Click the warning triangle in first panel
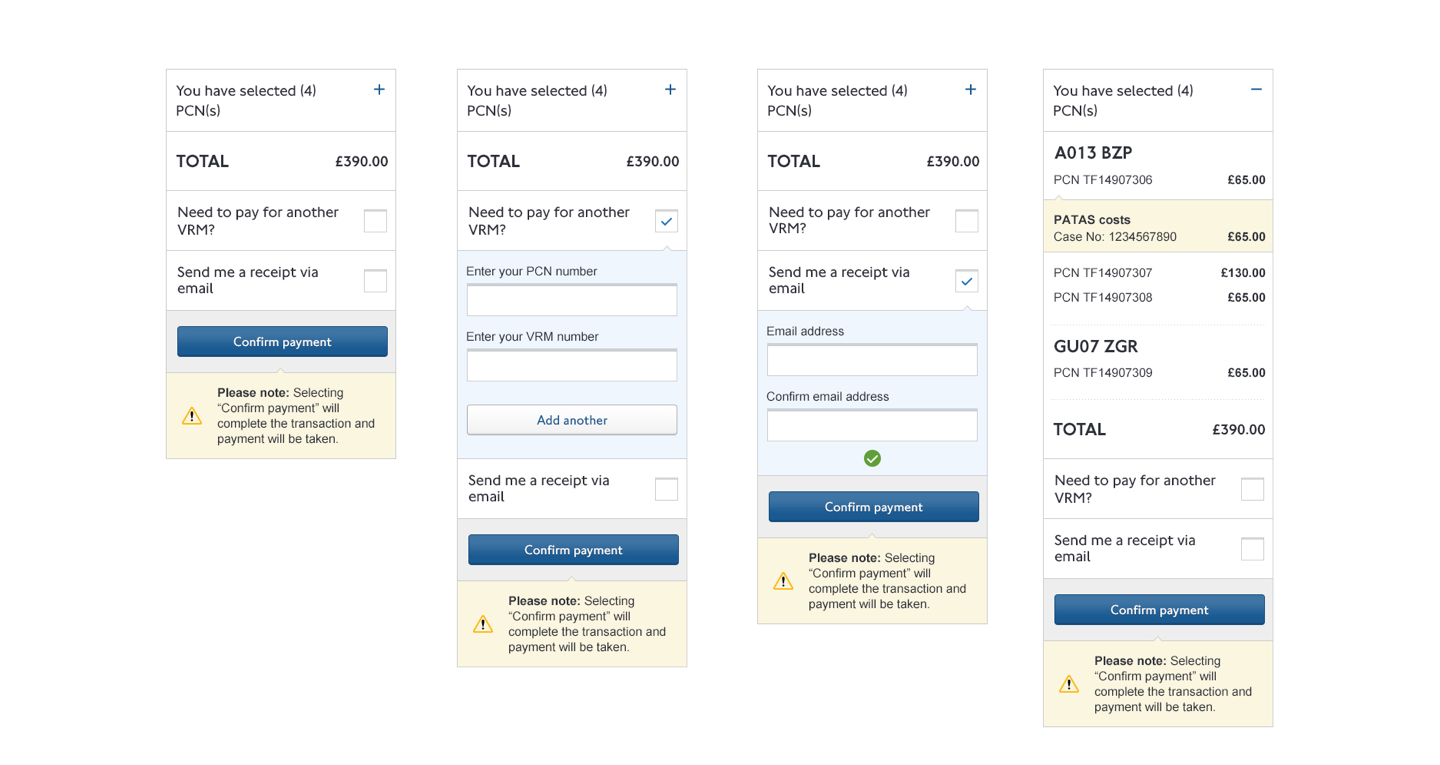The width and height of the screenshot is (1440, 765). click(x=192, y=416)
